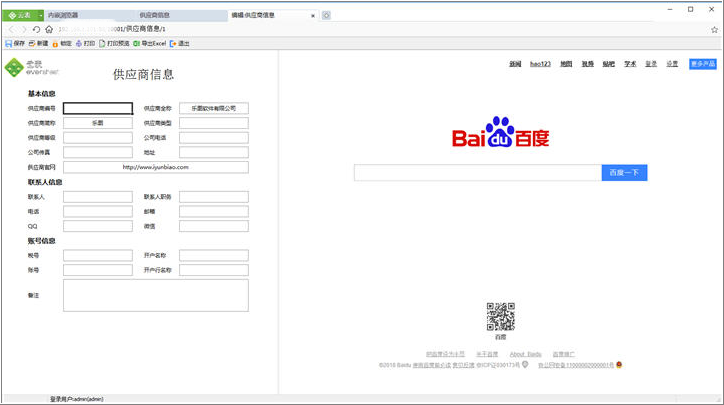Open the 百度推广 footer link
The height and width of the screenshot is (405, 724).
(563, 354)
